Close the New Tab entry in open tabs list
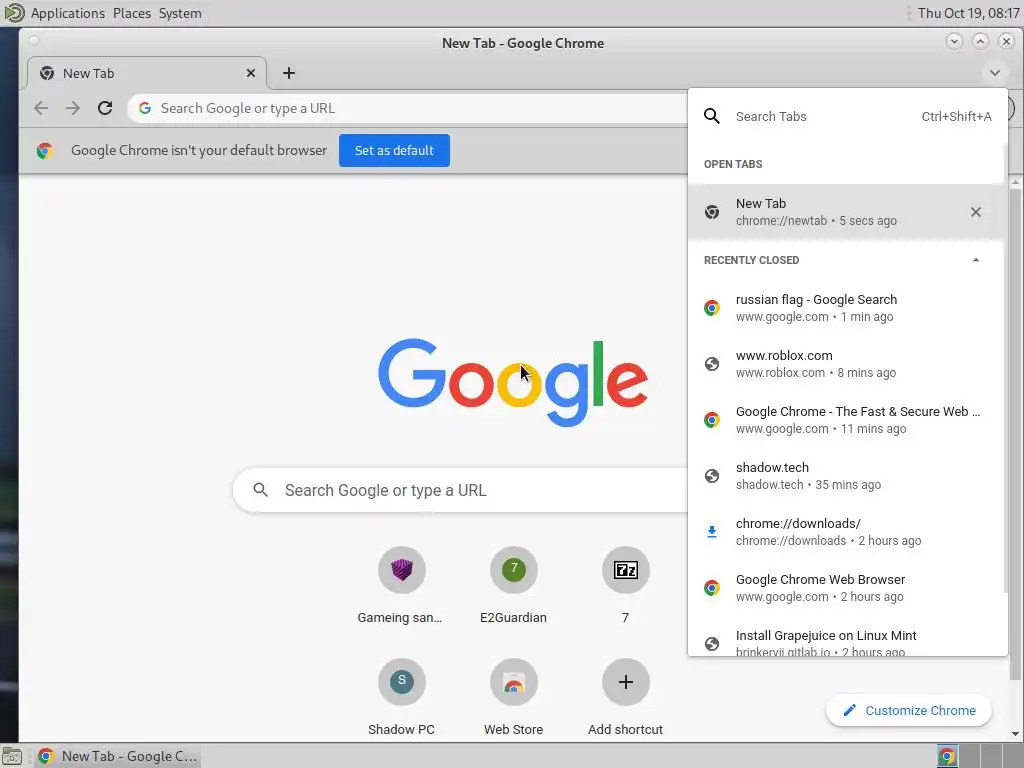This screenshot has width=1024, height=768. (x=976, y=212)
